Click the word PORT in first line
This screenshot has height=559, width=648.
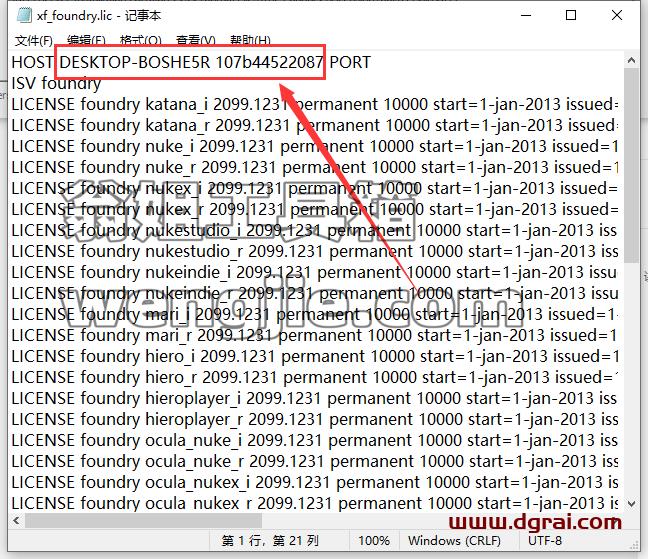tap(350, 62)
